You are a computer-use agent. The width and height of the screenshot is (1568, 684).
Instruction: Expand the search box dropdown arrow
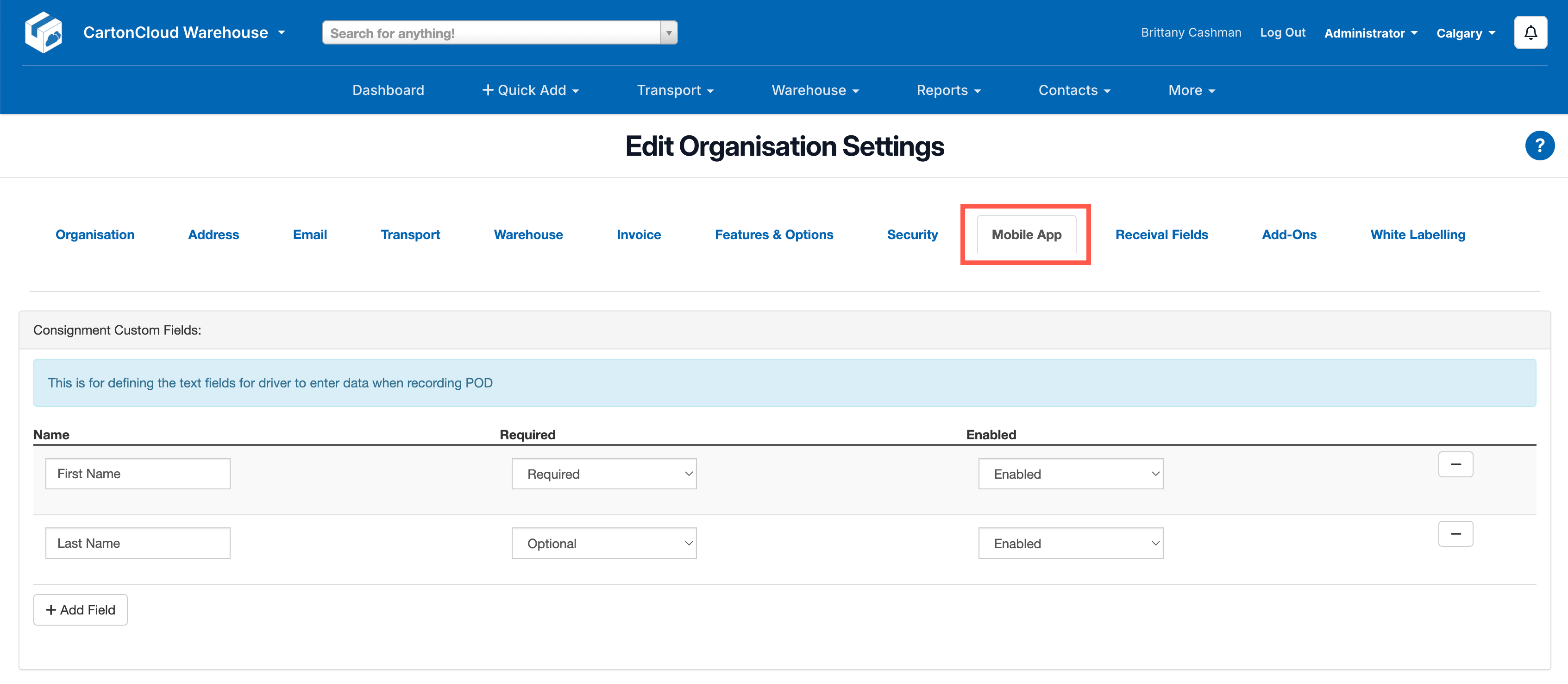pyautogui.click(x=668, y=33)
